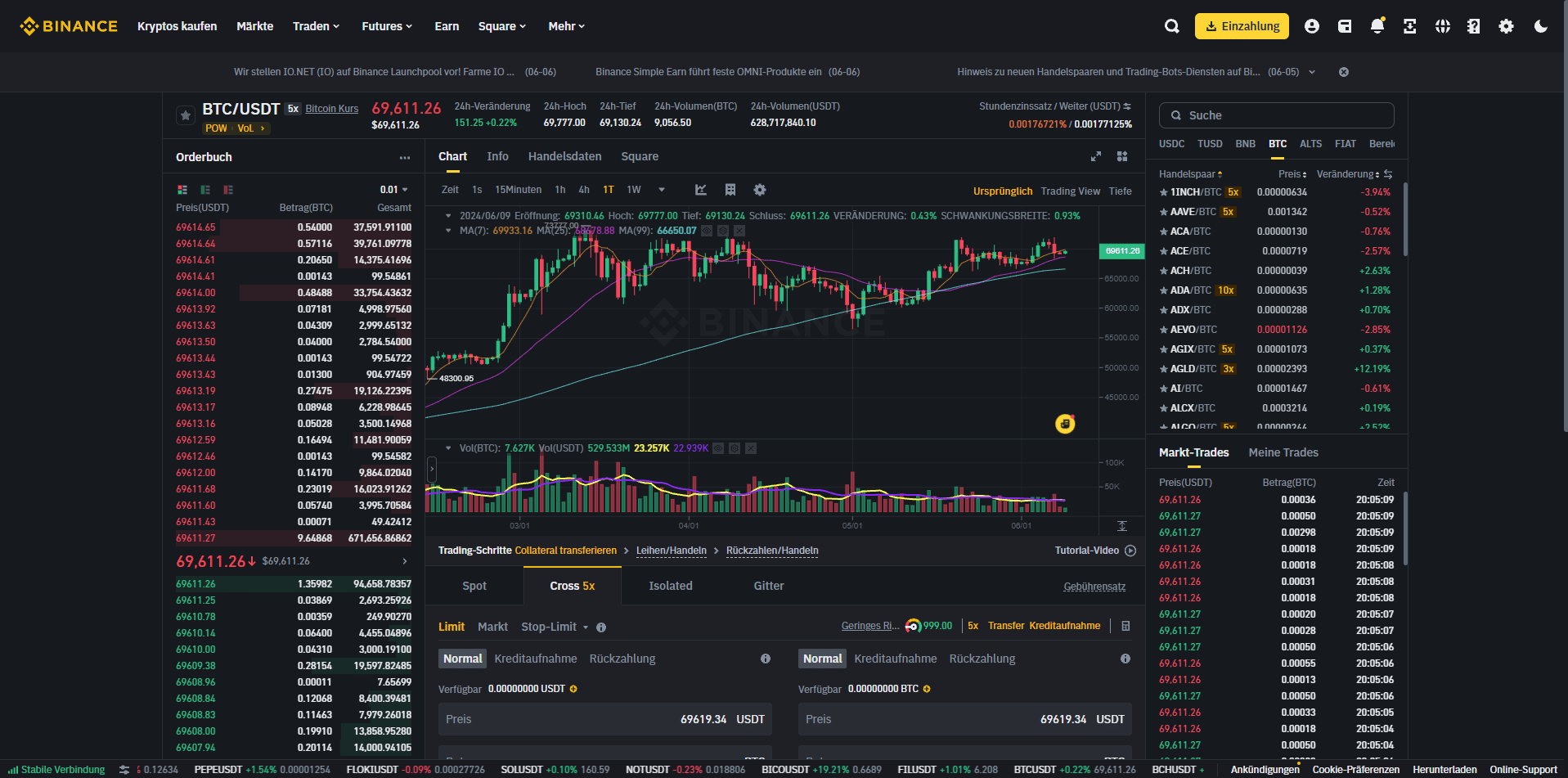Open the header settings gear
The height and width of the screenshot is (778, 1568).
click(1506, 26)
